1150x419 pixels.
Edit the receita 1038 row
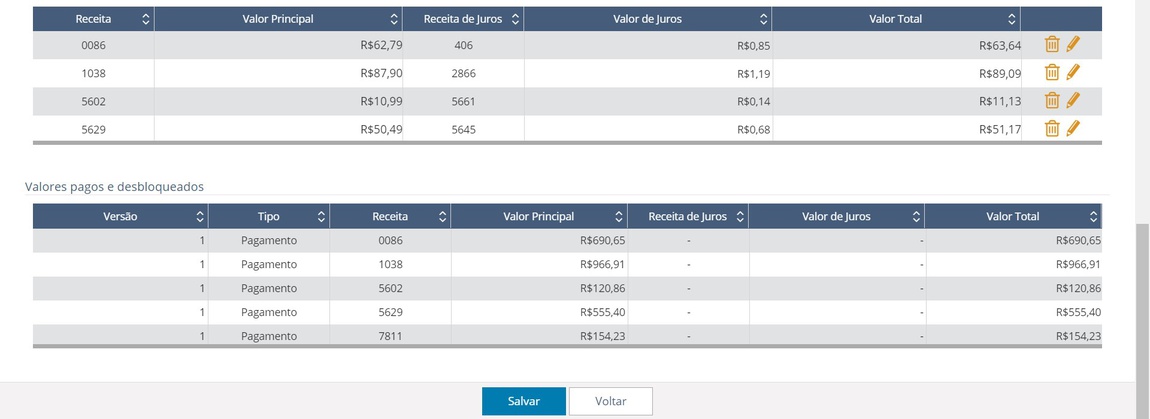[x=1073, y=73]
